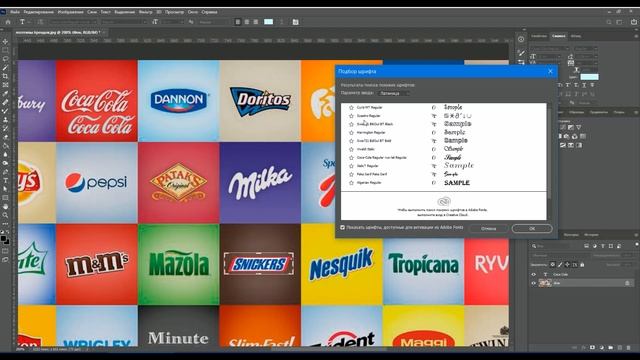The height and width of the screenshot is (360, 640).
Task: Open the Character panel options menu
Action: 636,36
